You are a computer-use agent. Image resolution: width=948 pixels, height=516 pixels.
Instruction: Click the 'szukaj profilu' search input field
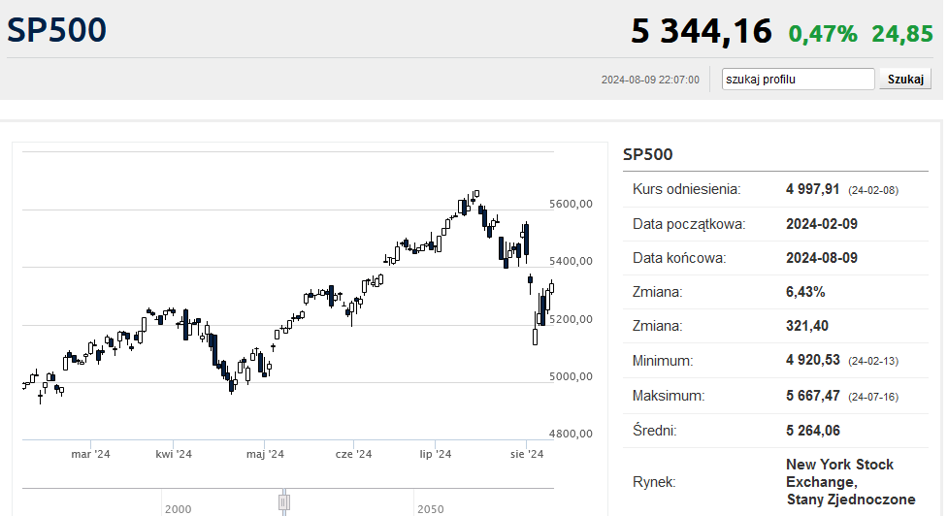[798, 79]
